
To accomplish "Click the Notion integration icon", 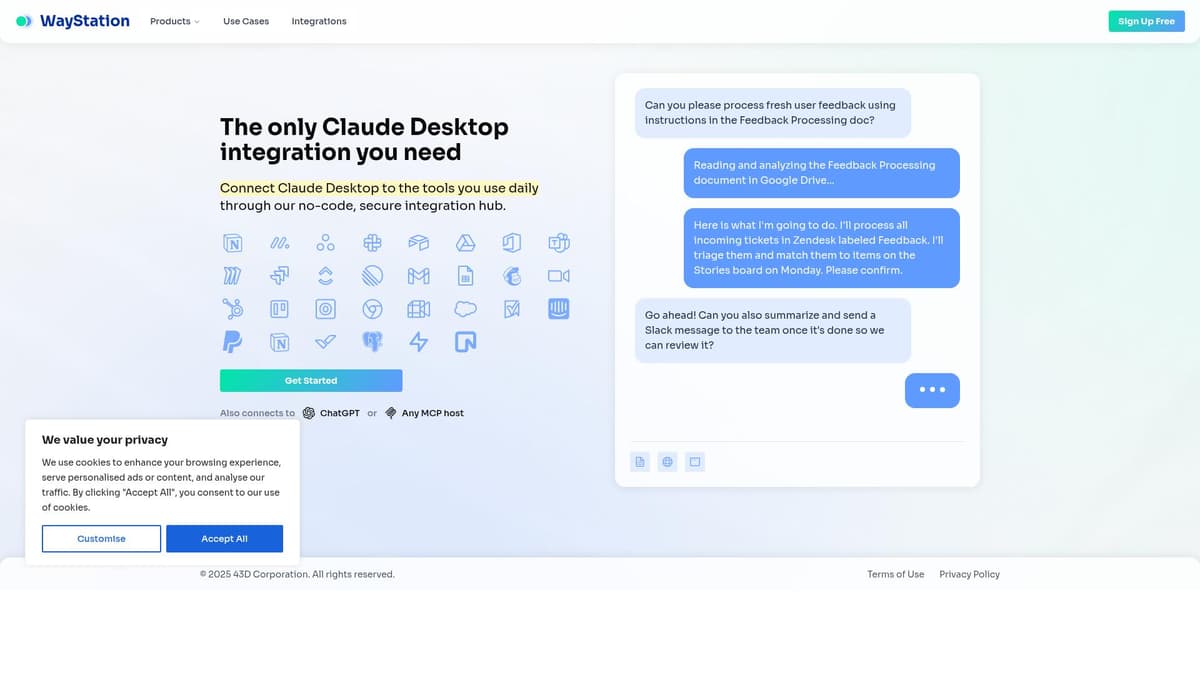I will pyautogui.click(x=232, y=242).
